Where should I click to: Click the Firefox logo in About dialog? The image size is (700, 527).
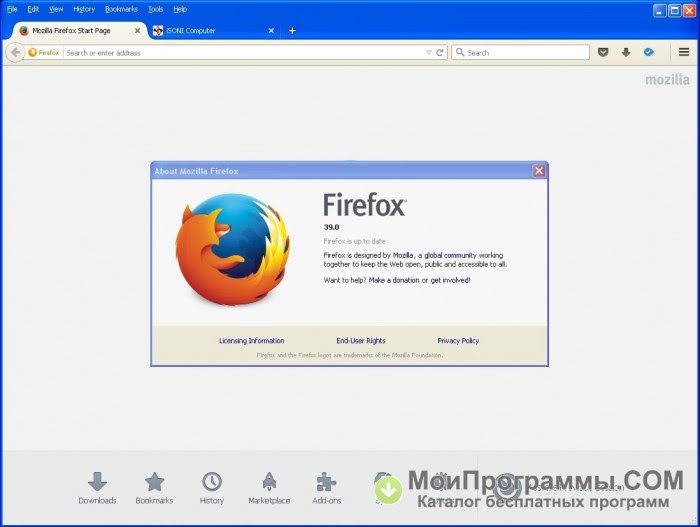pyautogui.click(x=232, y=249)
